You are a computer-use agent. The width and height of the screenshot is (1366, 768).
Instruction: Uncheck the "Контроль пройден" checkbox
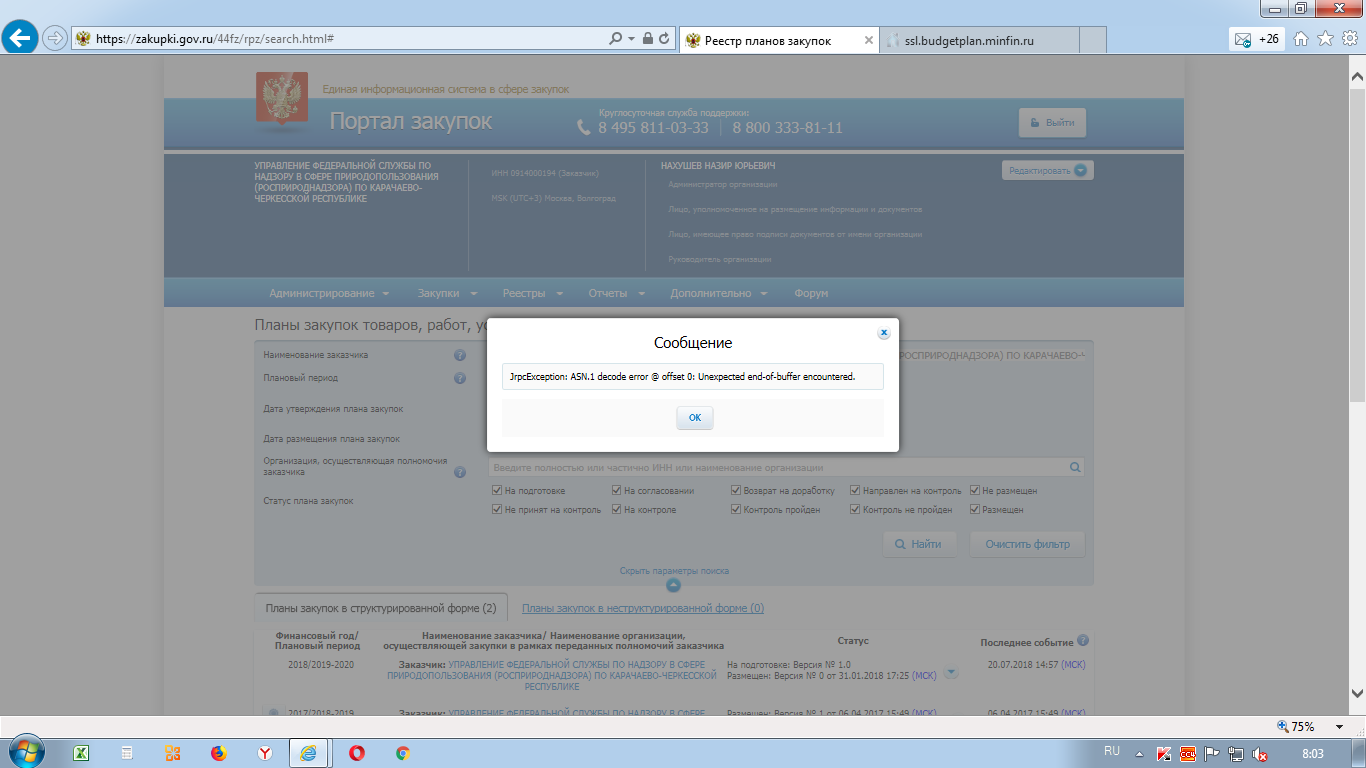click(736, 510)
